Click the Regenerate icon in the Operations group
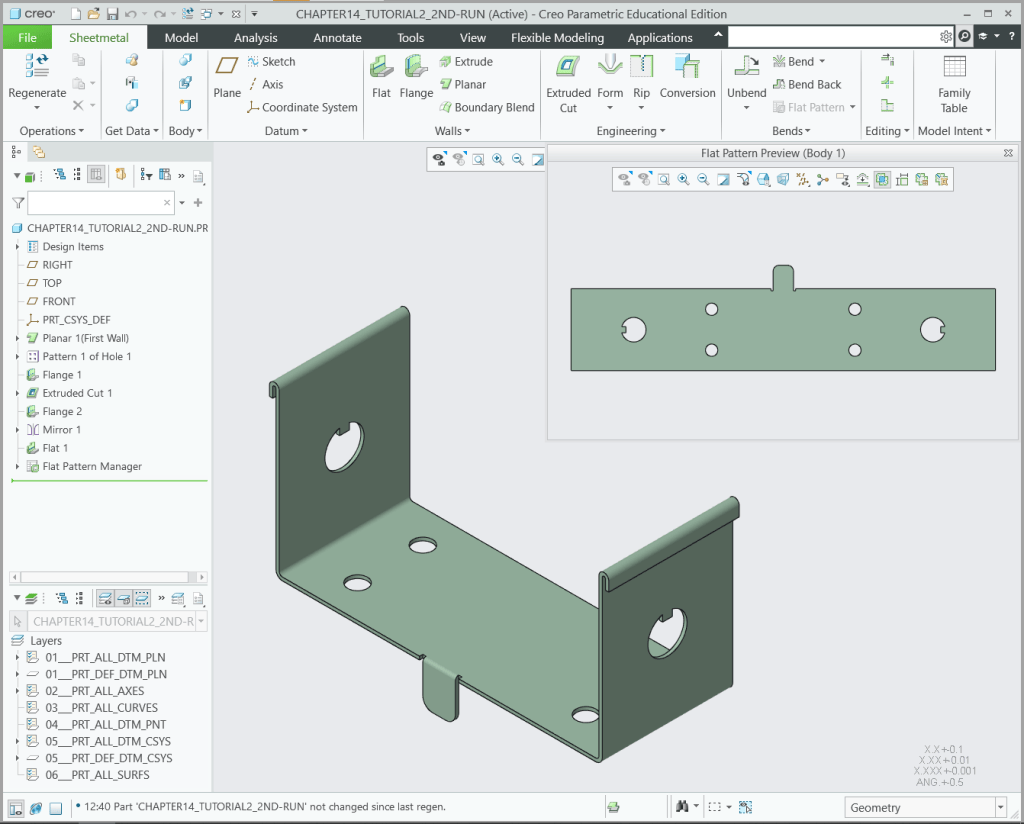The width and height of the screenshot is (1024, 824). pyautogui.click(x=37, y=67)
